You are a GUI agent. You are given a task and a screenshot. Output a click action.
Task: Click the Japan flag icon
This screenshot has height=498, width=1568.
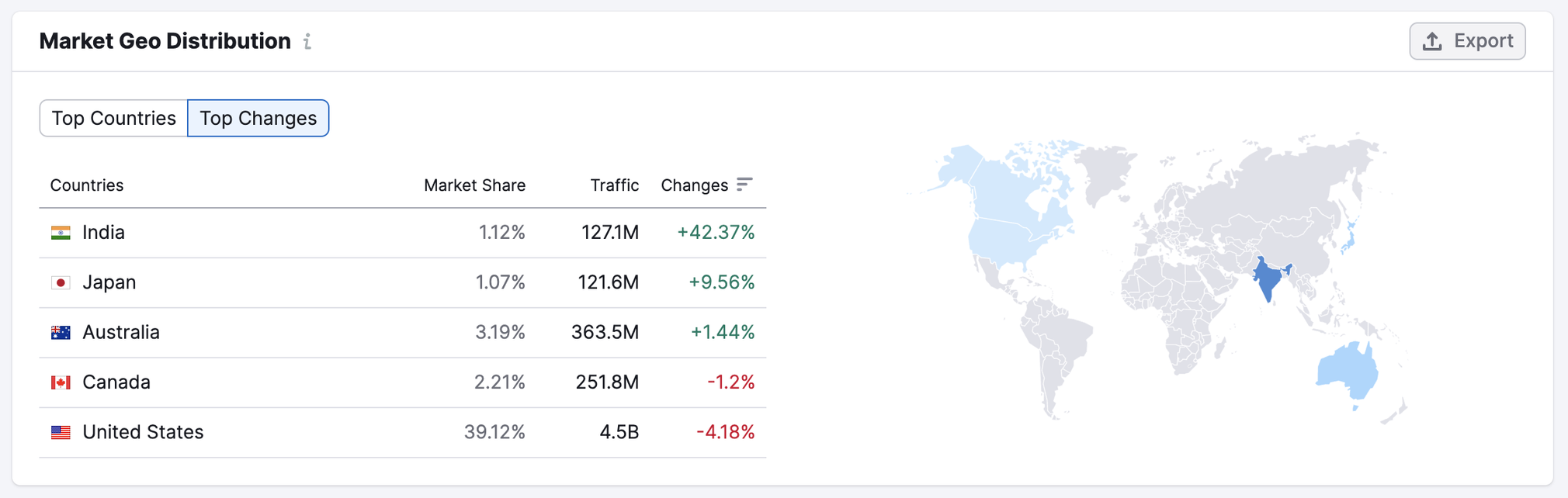pyautogui.click(x=61, y=282)
